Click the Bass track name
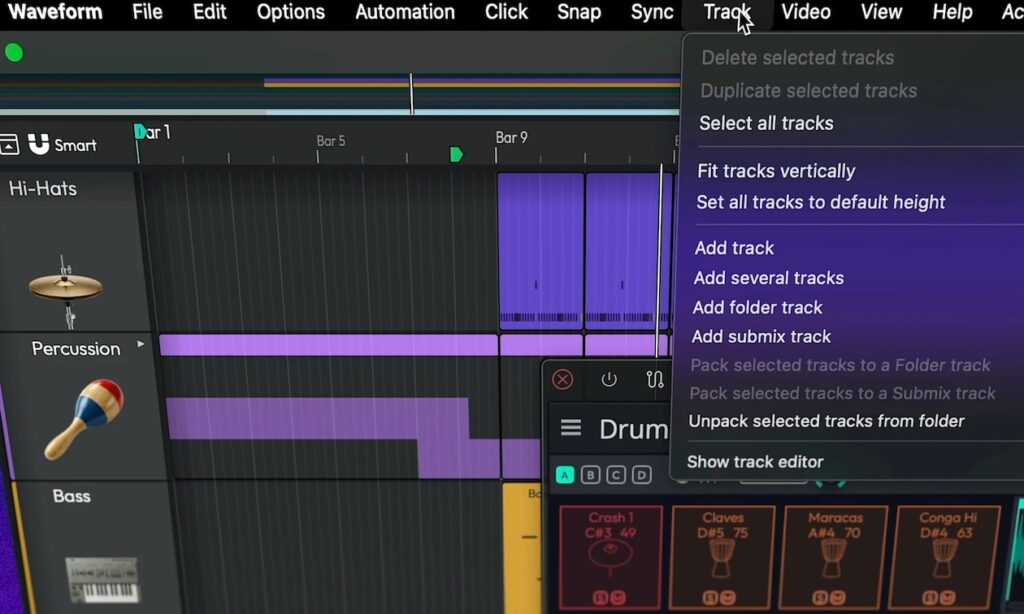 (x=71, y=496)
